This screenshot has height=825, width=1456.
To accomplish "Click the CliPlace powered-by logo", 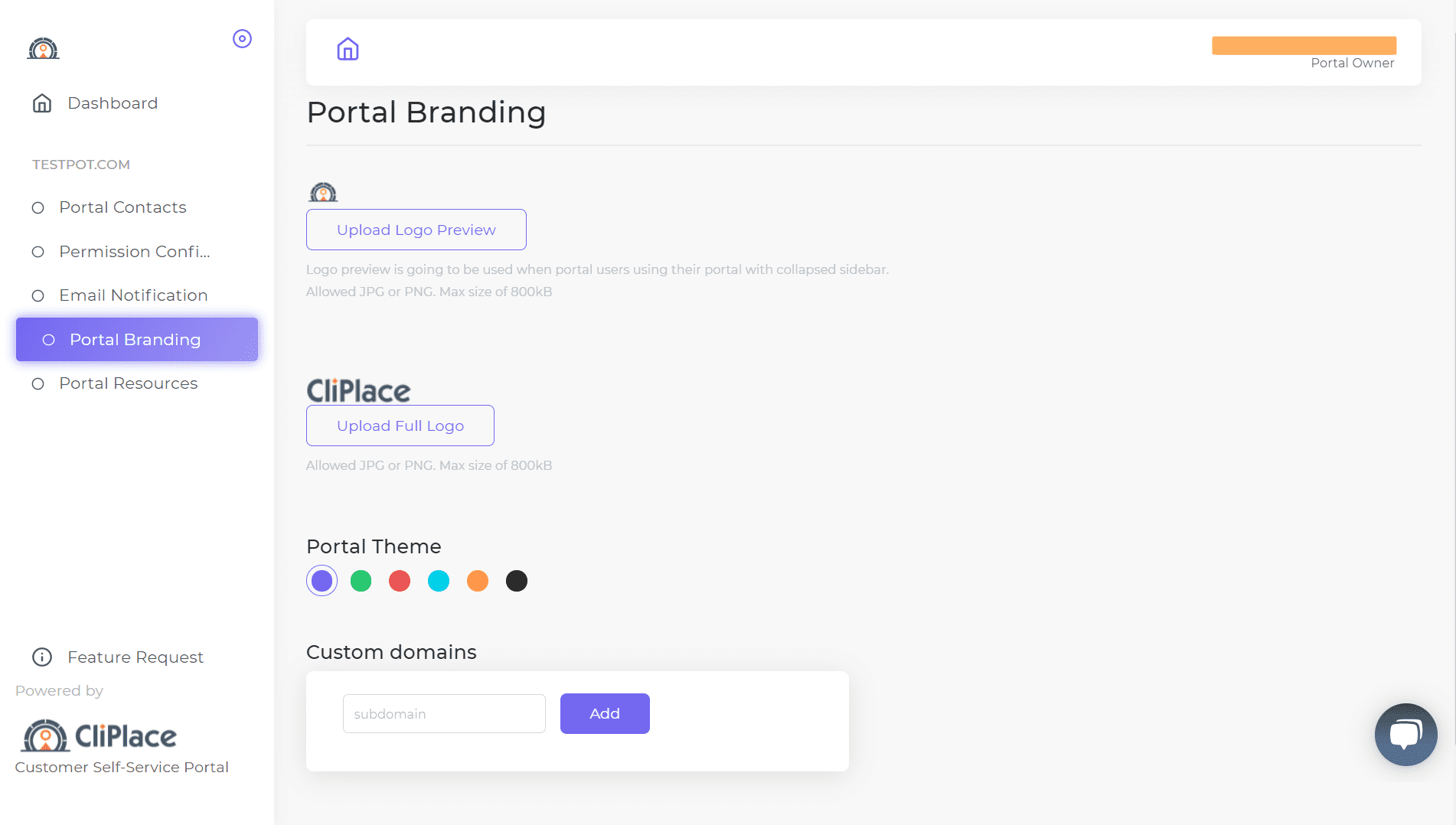I will (100, 736).
